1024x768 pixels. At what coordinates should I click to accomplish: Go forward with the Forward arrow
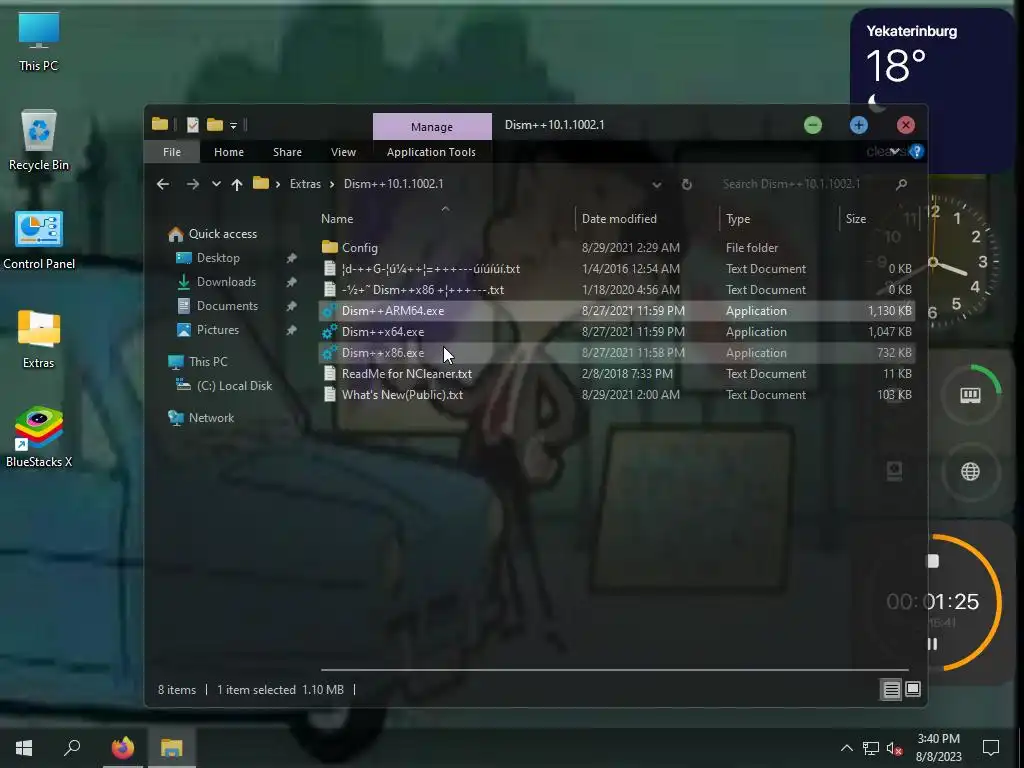tap(192, 184)
